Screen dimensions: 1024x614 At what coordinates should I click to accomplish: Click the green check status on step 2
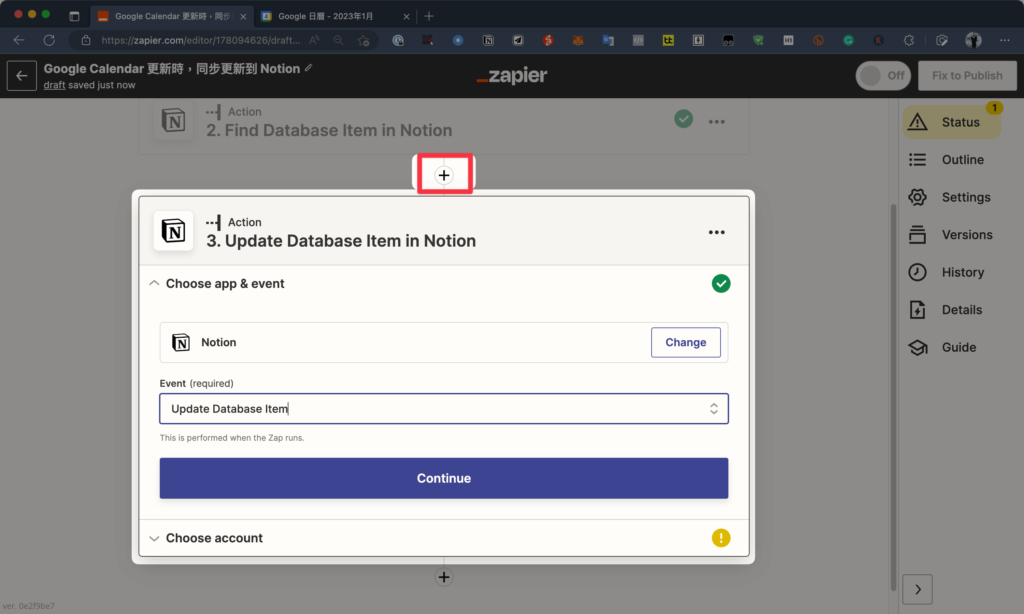pyautogui.click(x=684, y=120)
